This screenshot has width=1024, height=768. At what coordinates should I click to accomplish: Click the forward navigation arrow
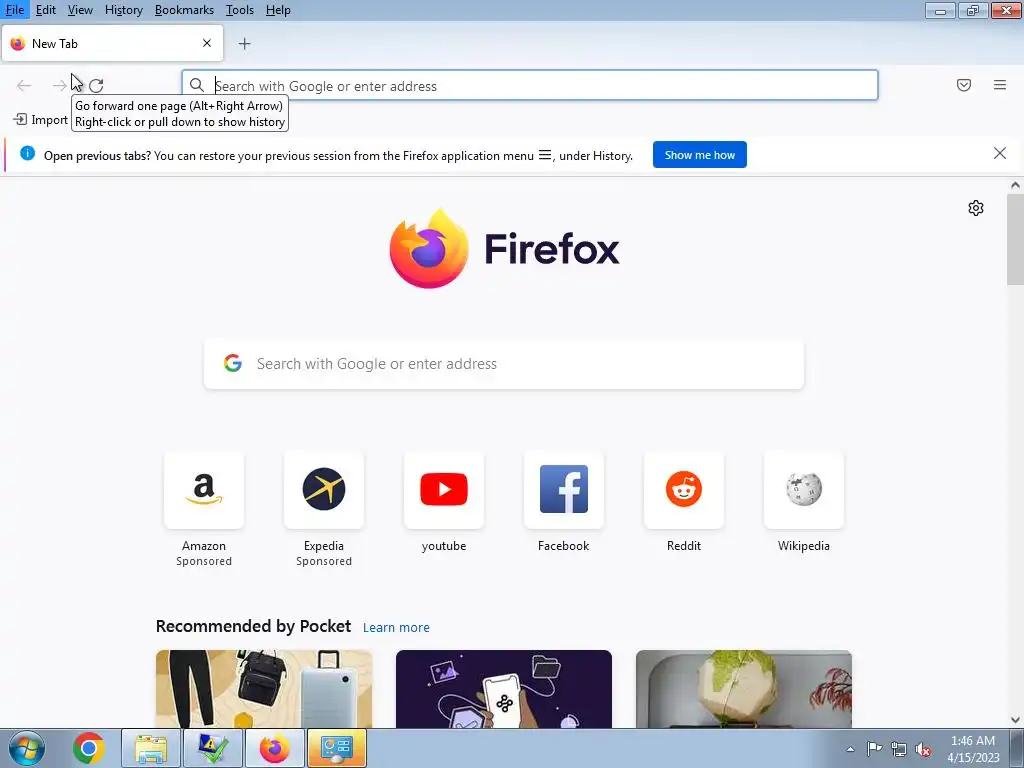59,86
